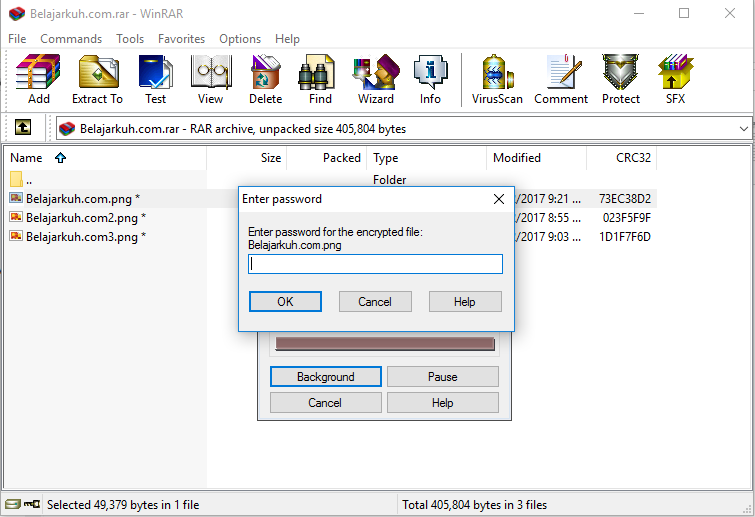Pause the extraction progress

pyautogui.click(x=443, y=376)
